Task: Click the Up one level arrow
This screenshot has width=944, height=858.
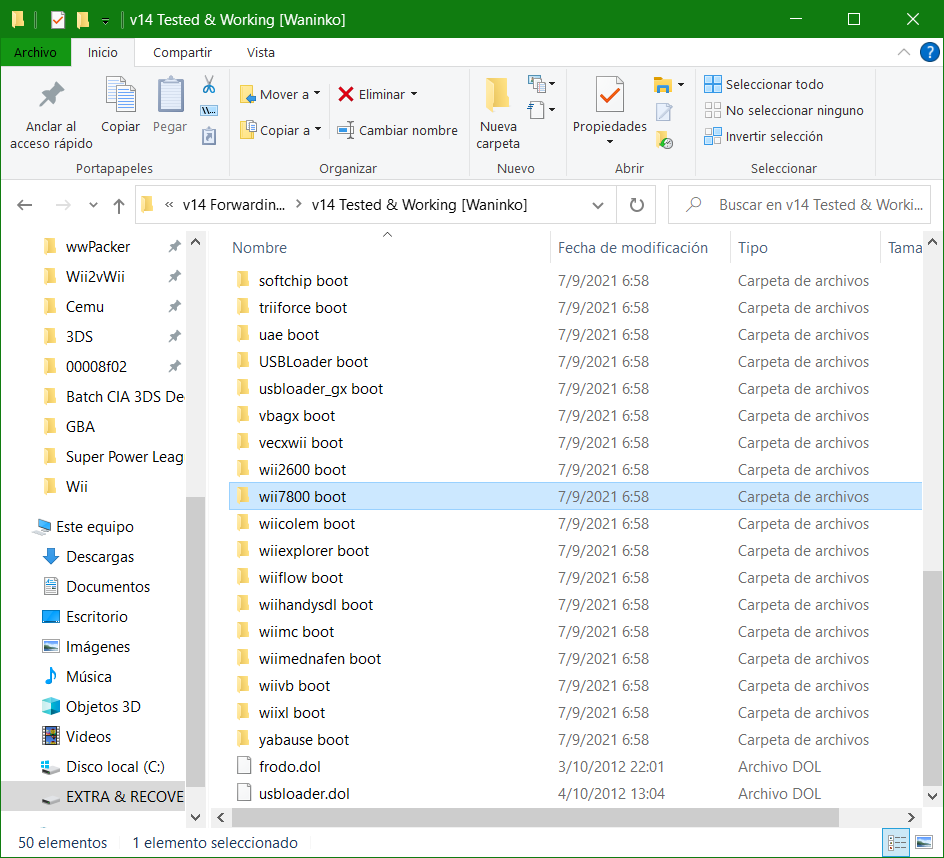Action: tap(119, 206)
